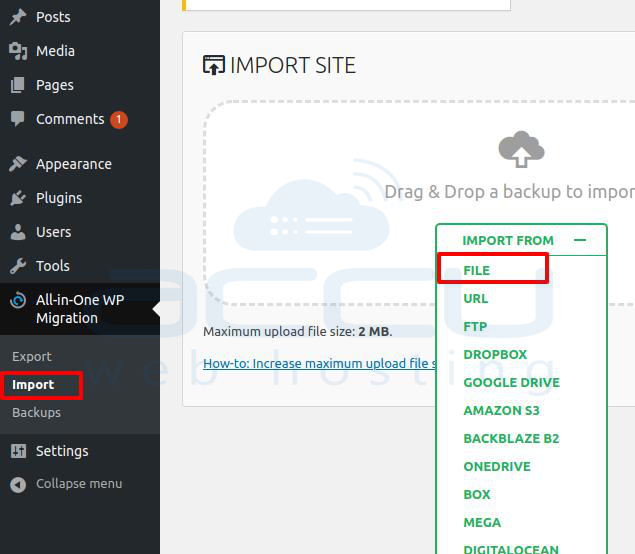This screenshot has height=554, width=635.
Task: Choose URL as import source
Action: (x=476, y=298)
